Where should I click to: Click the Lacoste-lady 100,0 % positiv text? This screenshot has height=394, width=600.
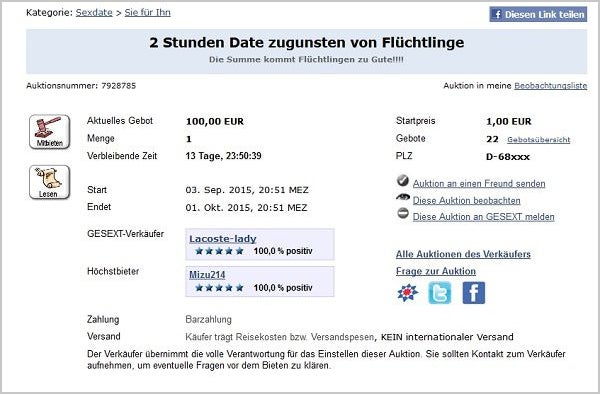pyautogui.click(x=283, y=251)
